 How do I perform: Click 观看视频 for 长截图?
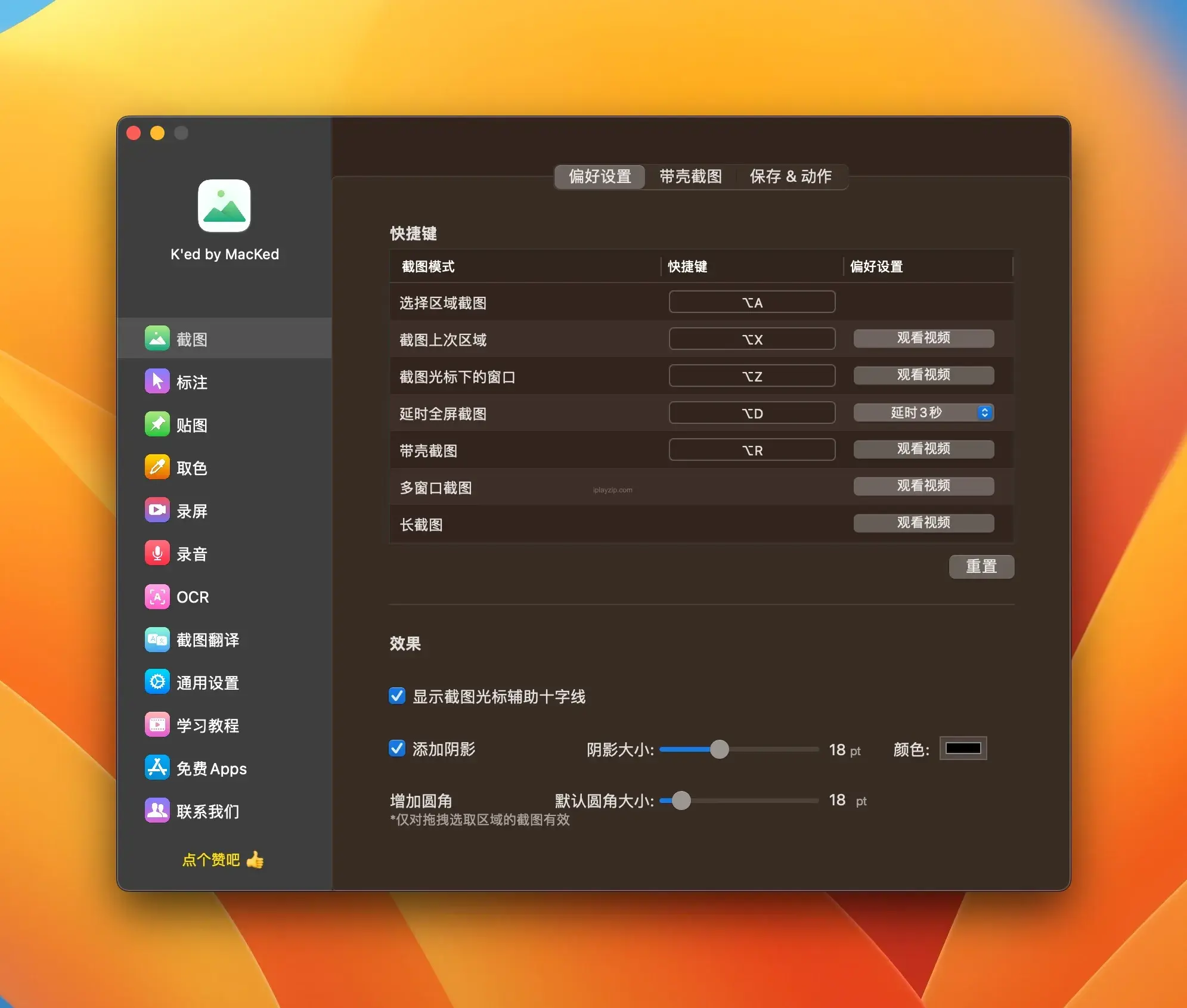click(x=923, y=523)
